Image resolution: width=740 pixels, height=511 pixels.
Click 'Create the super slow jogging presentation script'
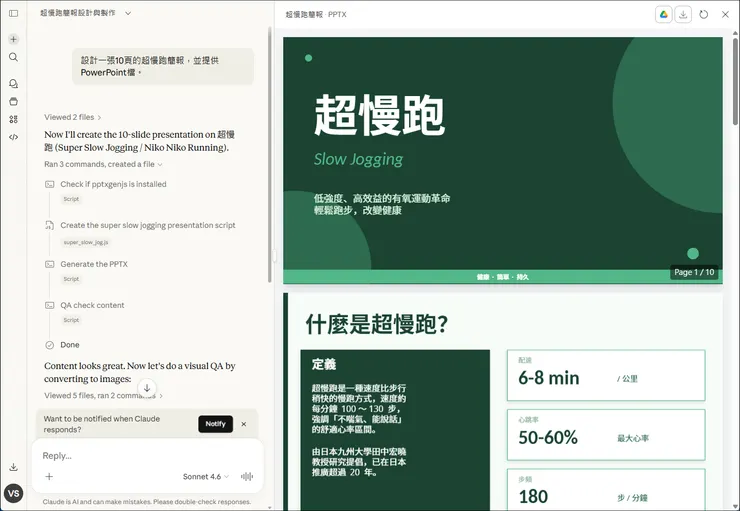(x=148, y=225)
